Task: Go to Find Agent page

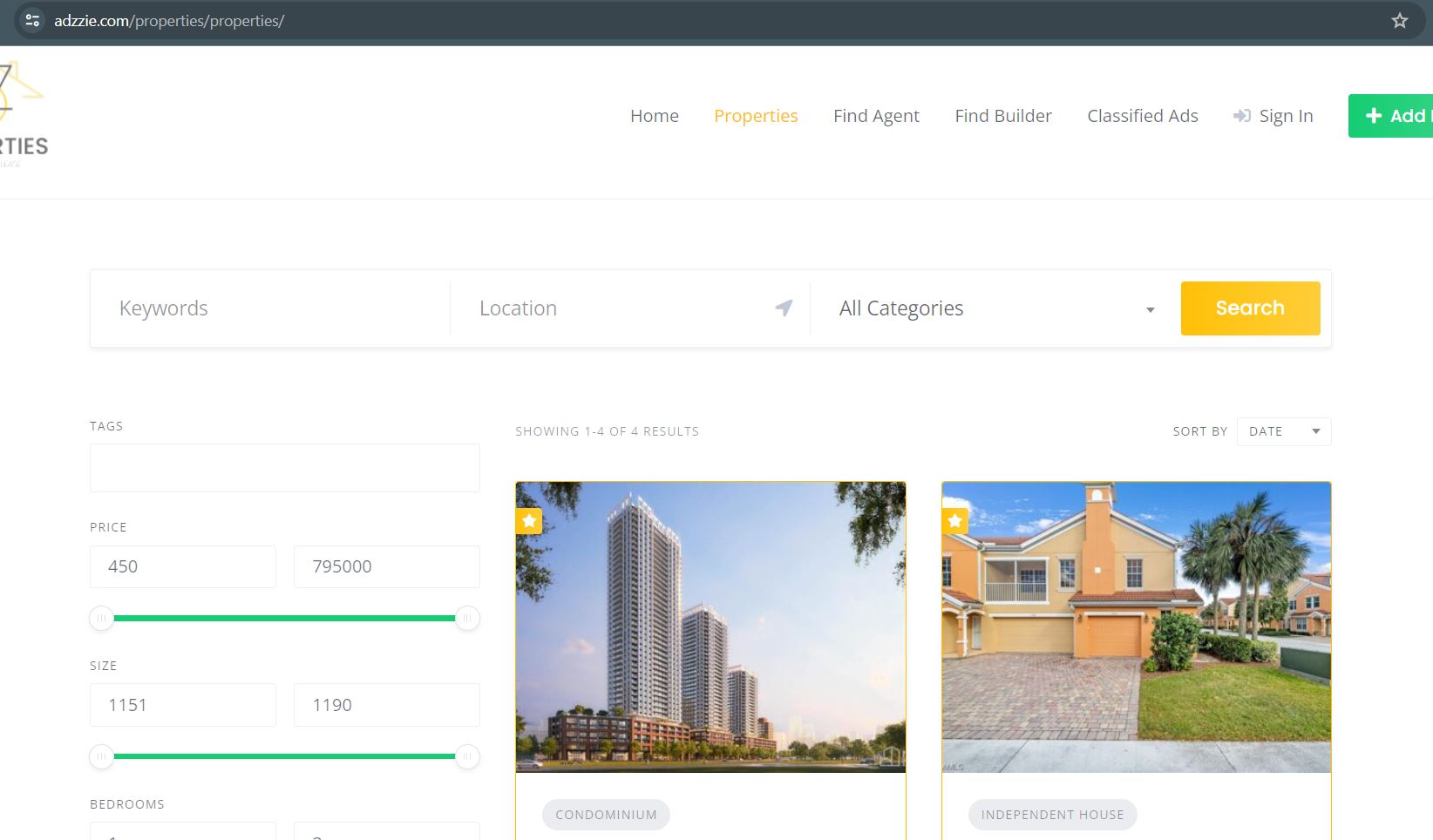Action: (876, 116)
